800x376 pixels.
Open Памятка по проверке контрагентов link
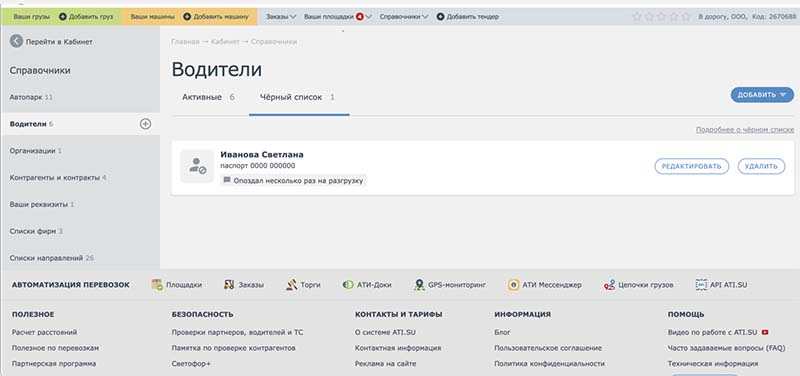click(x=233, y=348)
